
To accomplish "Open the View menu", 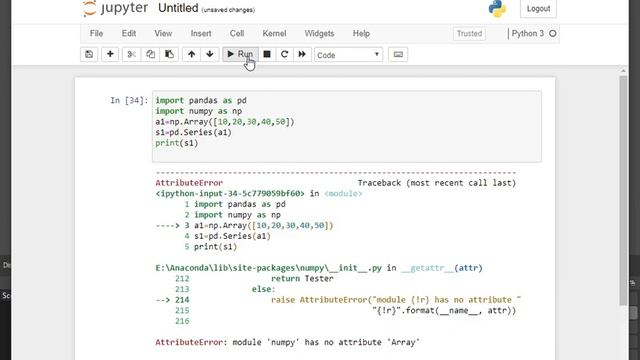I will pyautogui.click(x=163, y=33).
